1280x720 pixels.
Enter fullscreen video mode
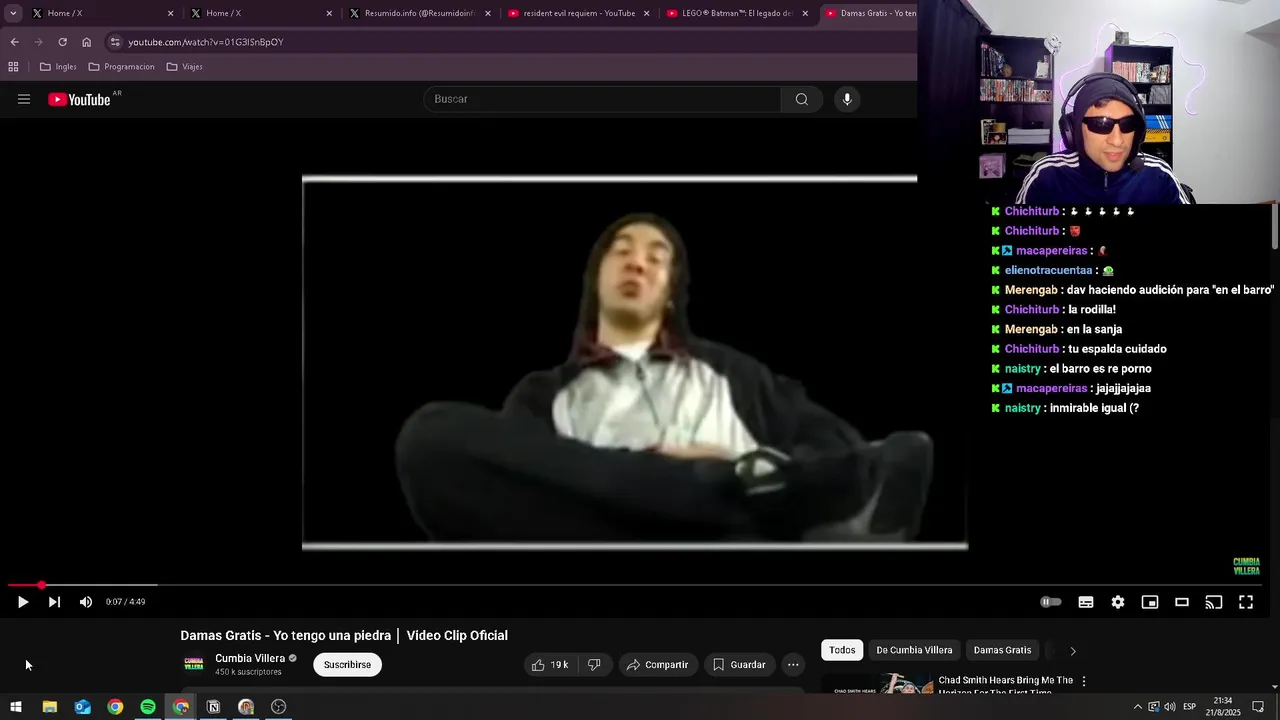(x=1246, y=602)
